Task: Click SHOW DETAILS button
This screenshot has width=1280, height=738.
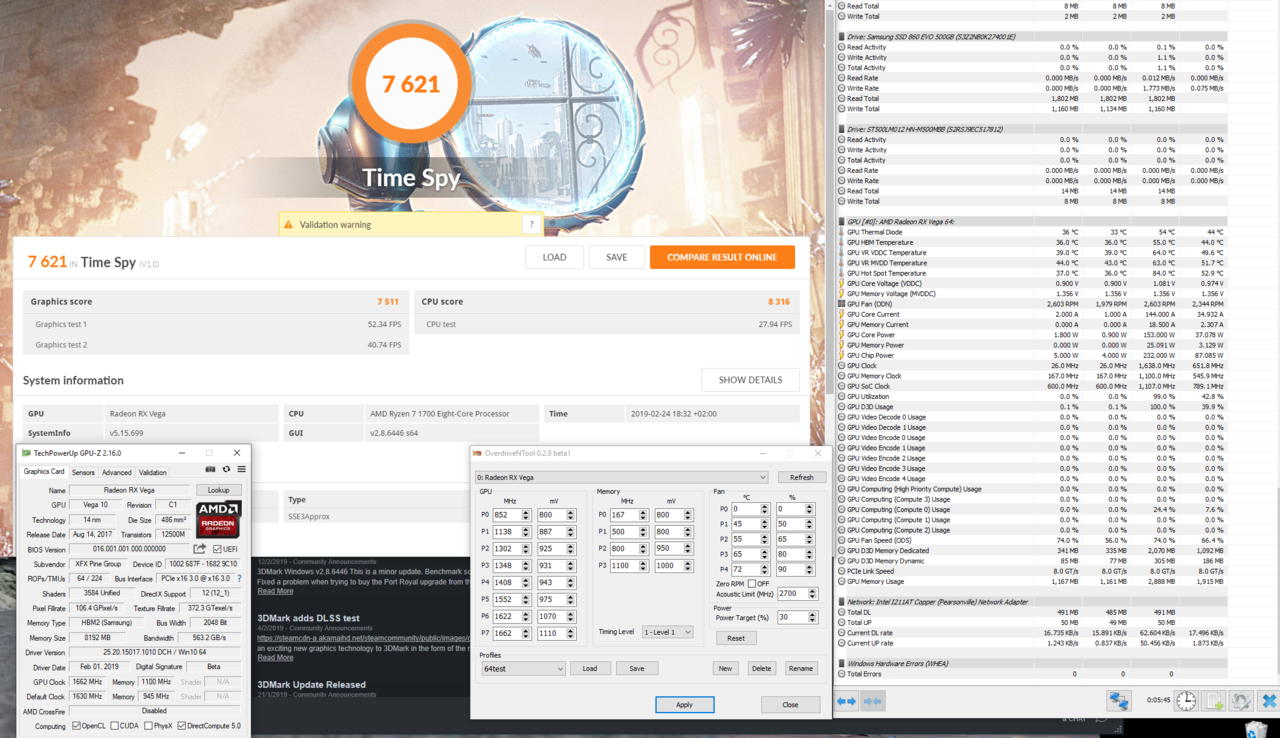Action: pyautogui.click(x=750, y=380)
